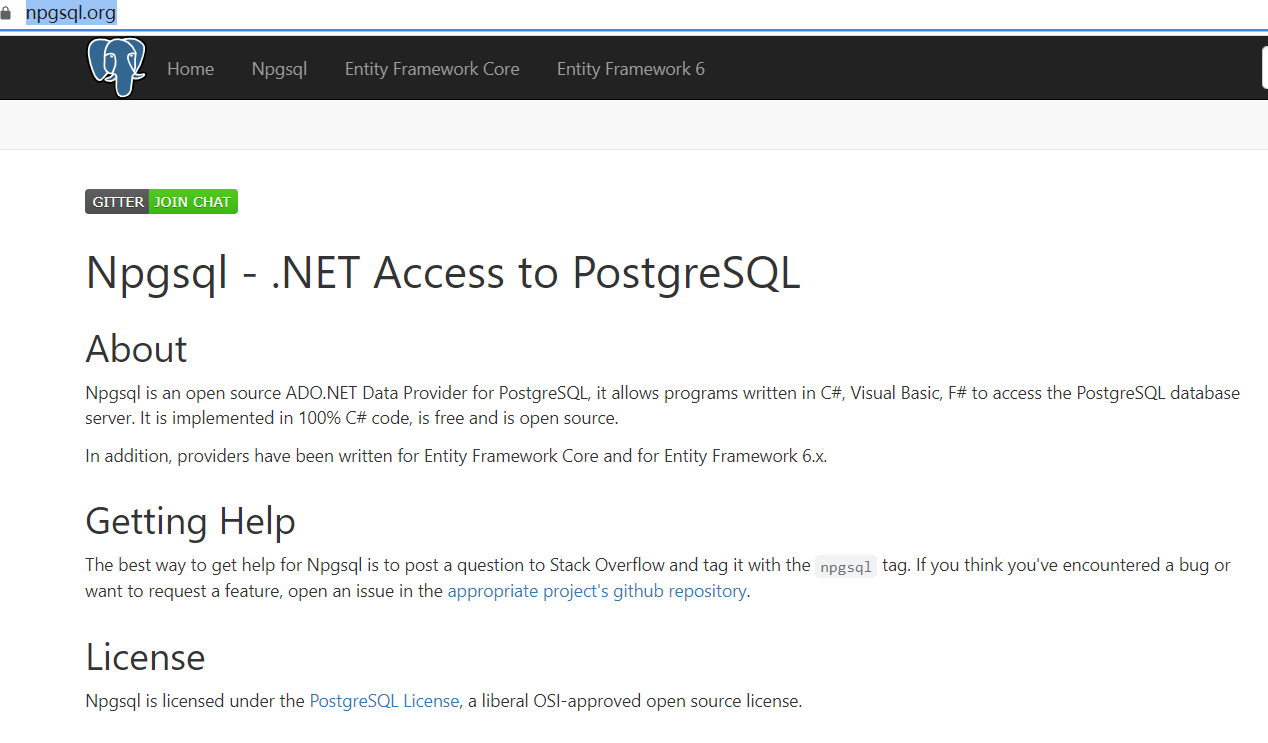Click the Getting Help heading
Viewport: 1268px width, 743px height.
point(190,521)
